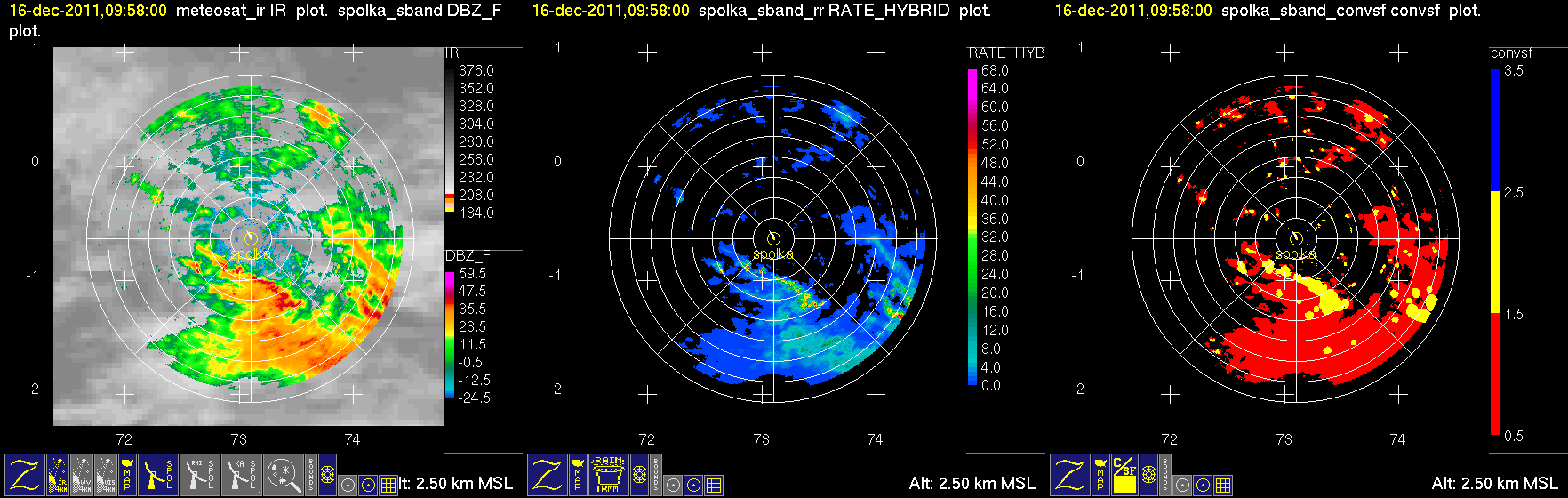Toggle the IR 4km satellite overlay icon

click(x=58, y=475)
